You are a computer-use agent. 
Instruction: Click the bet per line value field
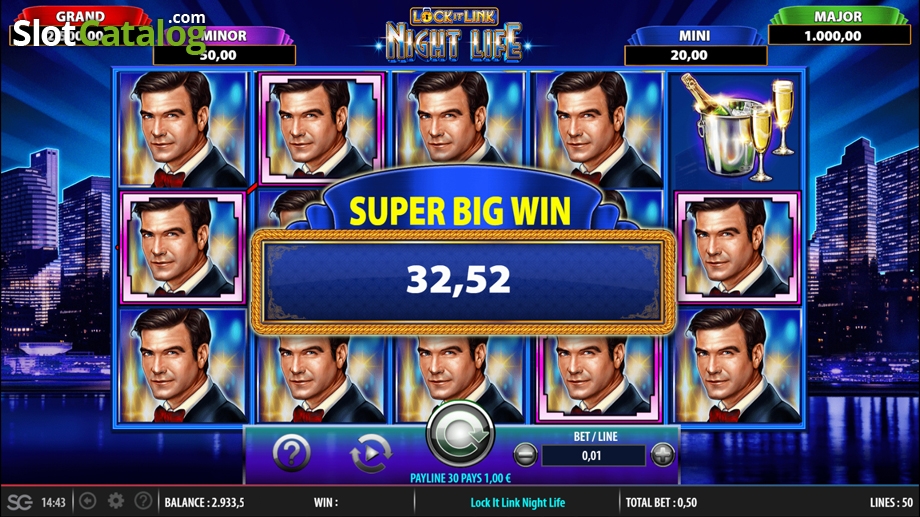(x=593, y=455)
